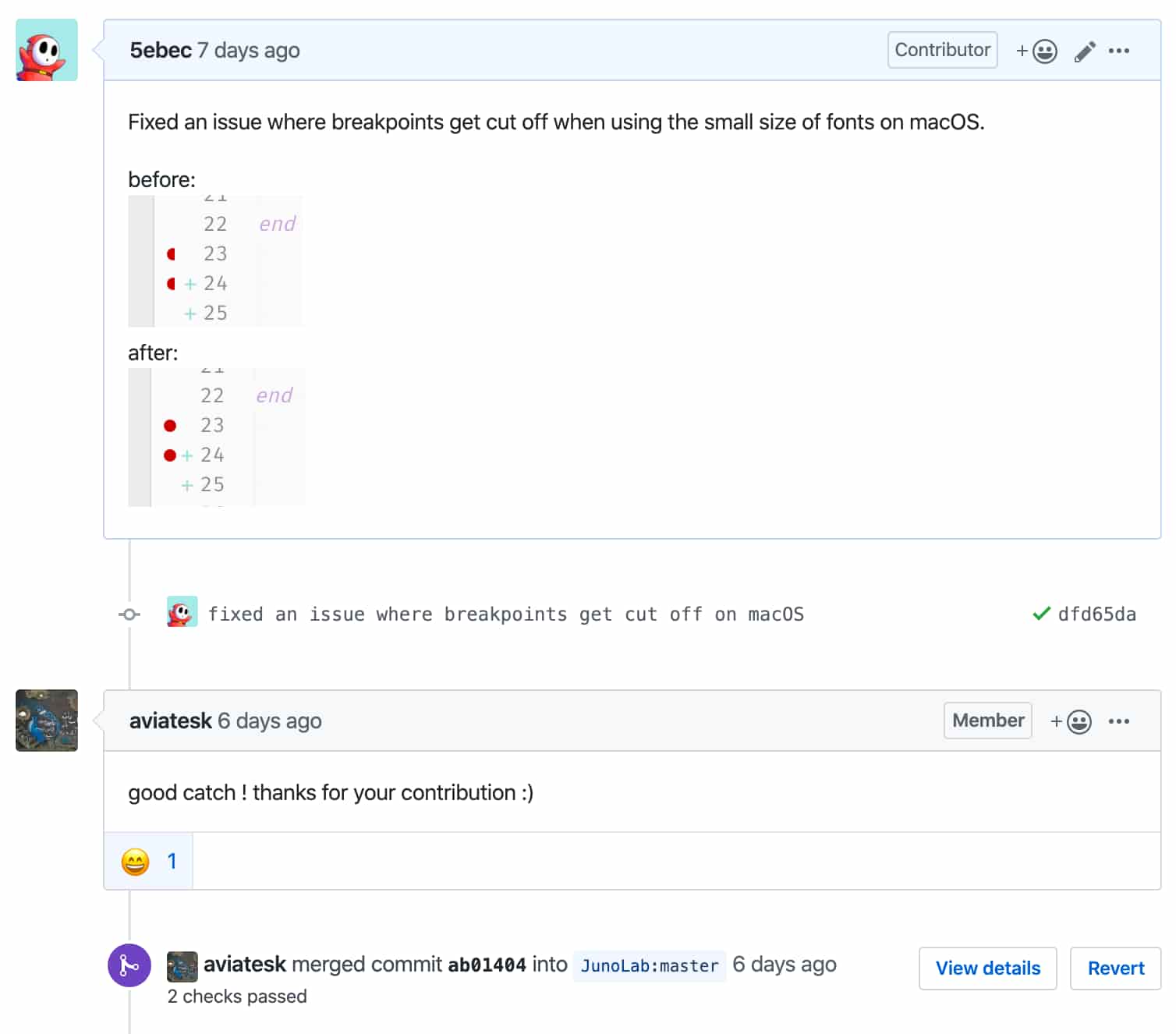The width and height of the screenshot is (1176, 1034).
Task: Open the commit message about macOS breakpoints
Action: (505, 614)
